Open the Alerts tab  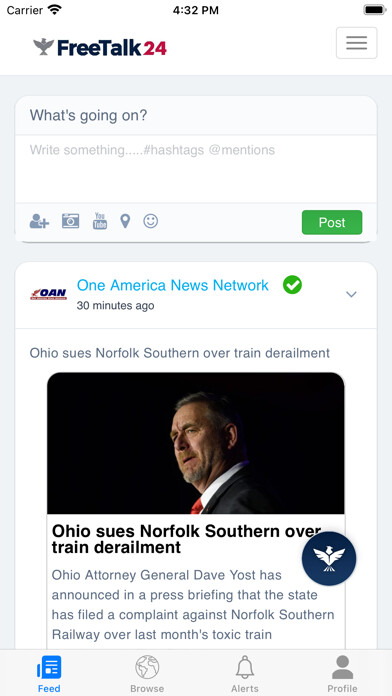tap(245, 674)
